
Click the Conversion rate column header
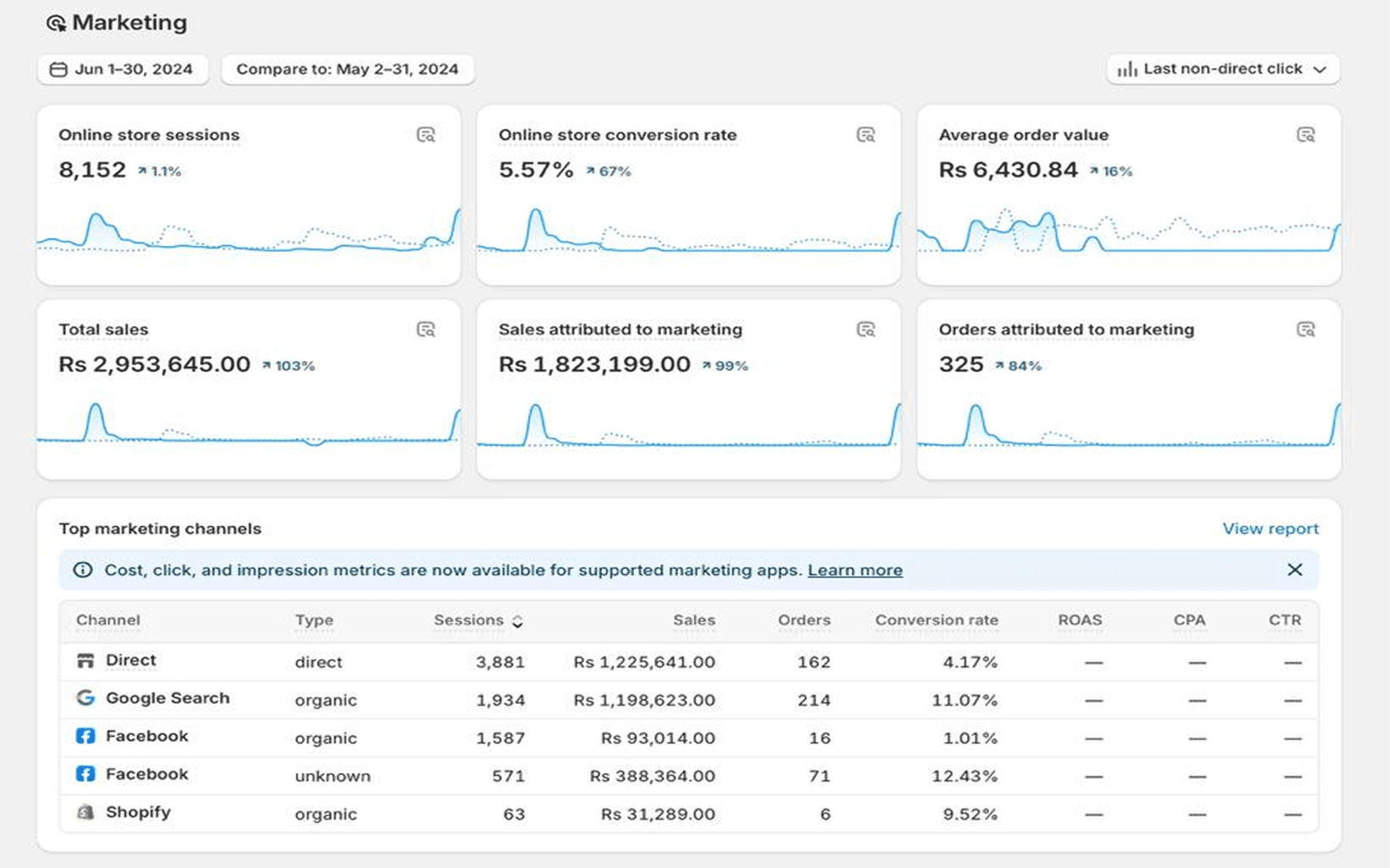(936, 620)
